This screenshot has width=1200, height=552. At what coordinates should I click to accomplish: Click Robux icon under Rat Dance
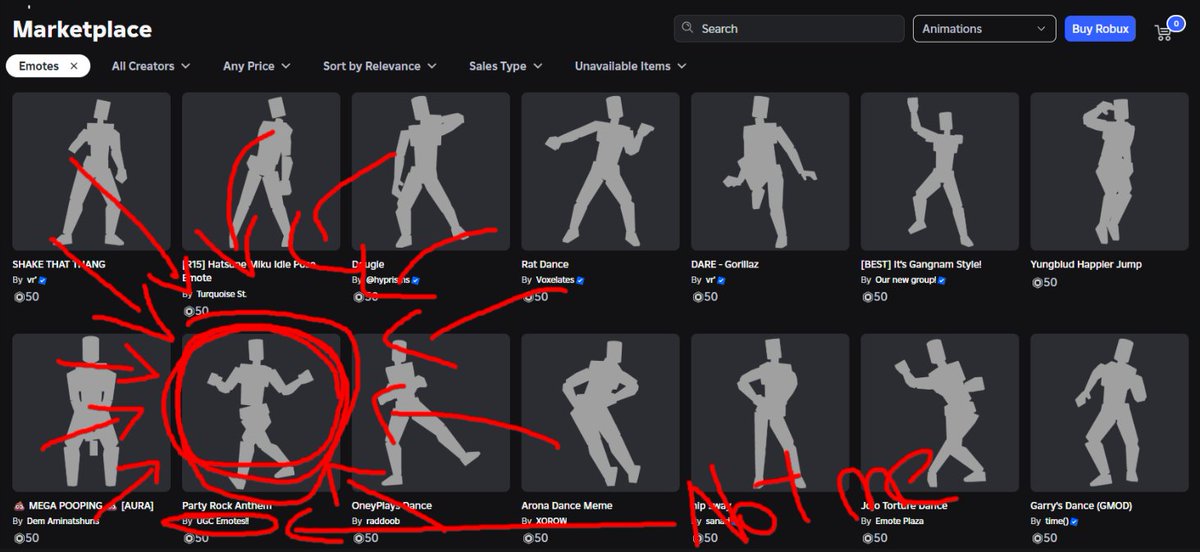(527, 297)
